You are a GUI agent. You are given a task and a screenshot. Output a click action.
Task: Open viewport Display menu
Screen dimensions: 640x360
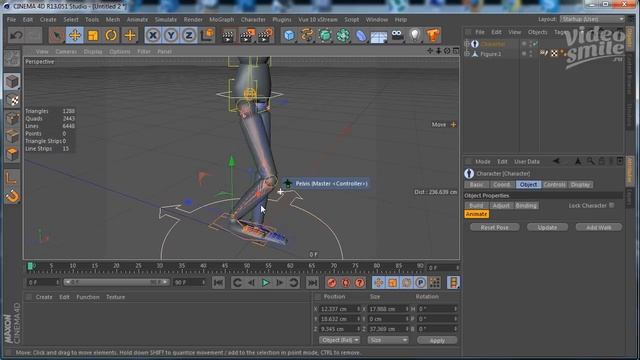93,52
